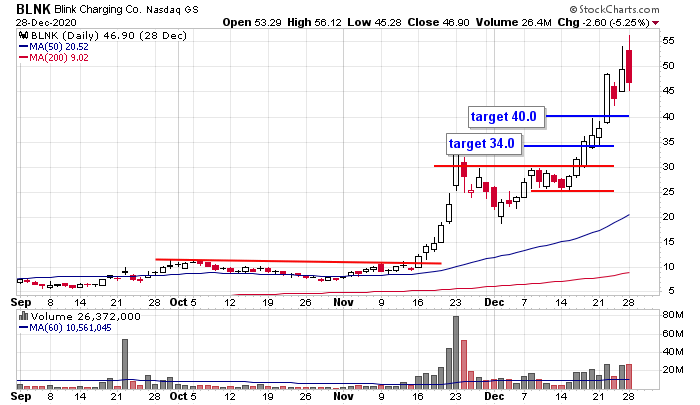
Task: Click the target 40.0 annotation label
Action: click(x=506, y=117)
